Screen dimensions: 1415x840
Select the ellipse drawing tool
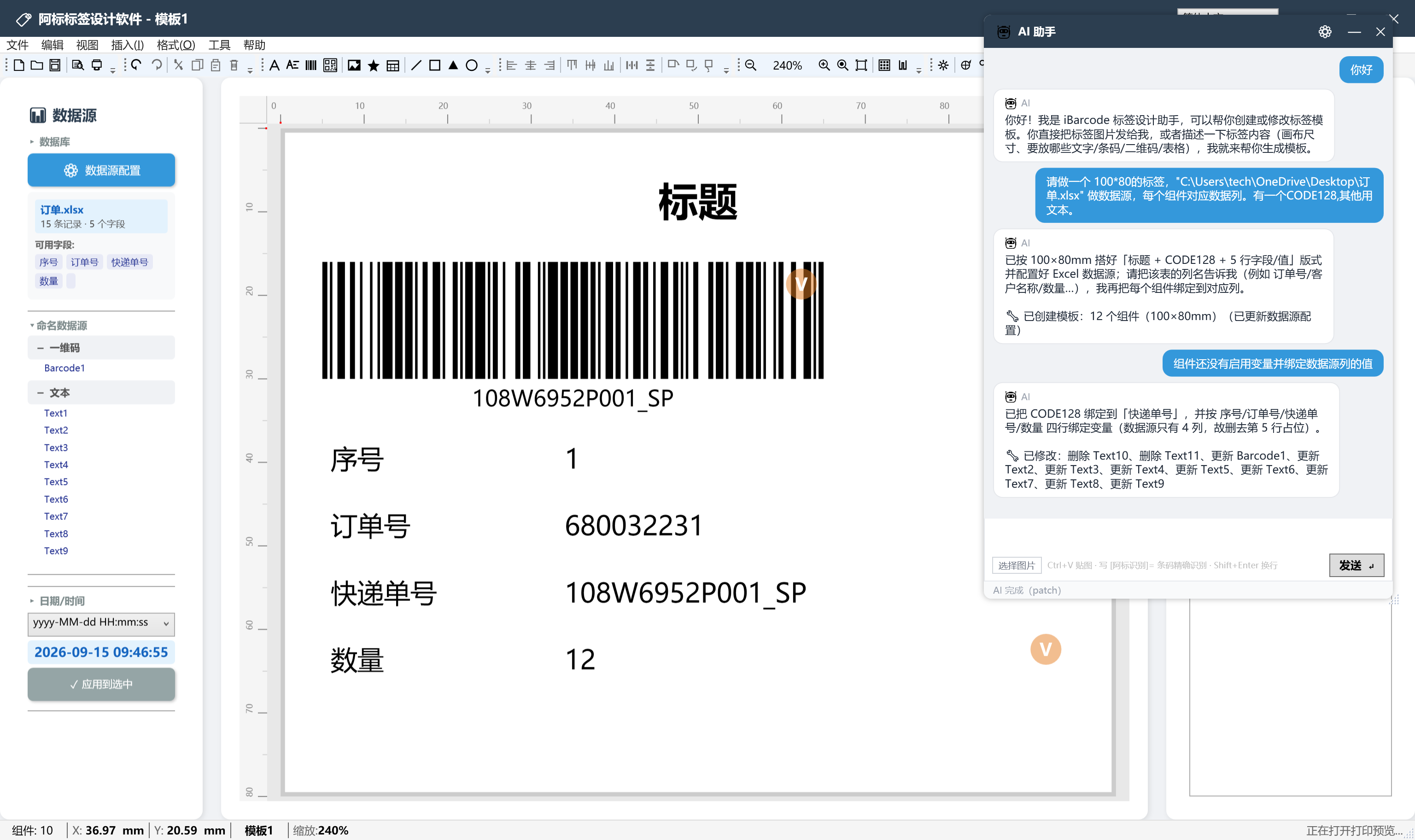point(472,65)
